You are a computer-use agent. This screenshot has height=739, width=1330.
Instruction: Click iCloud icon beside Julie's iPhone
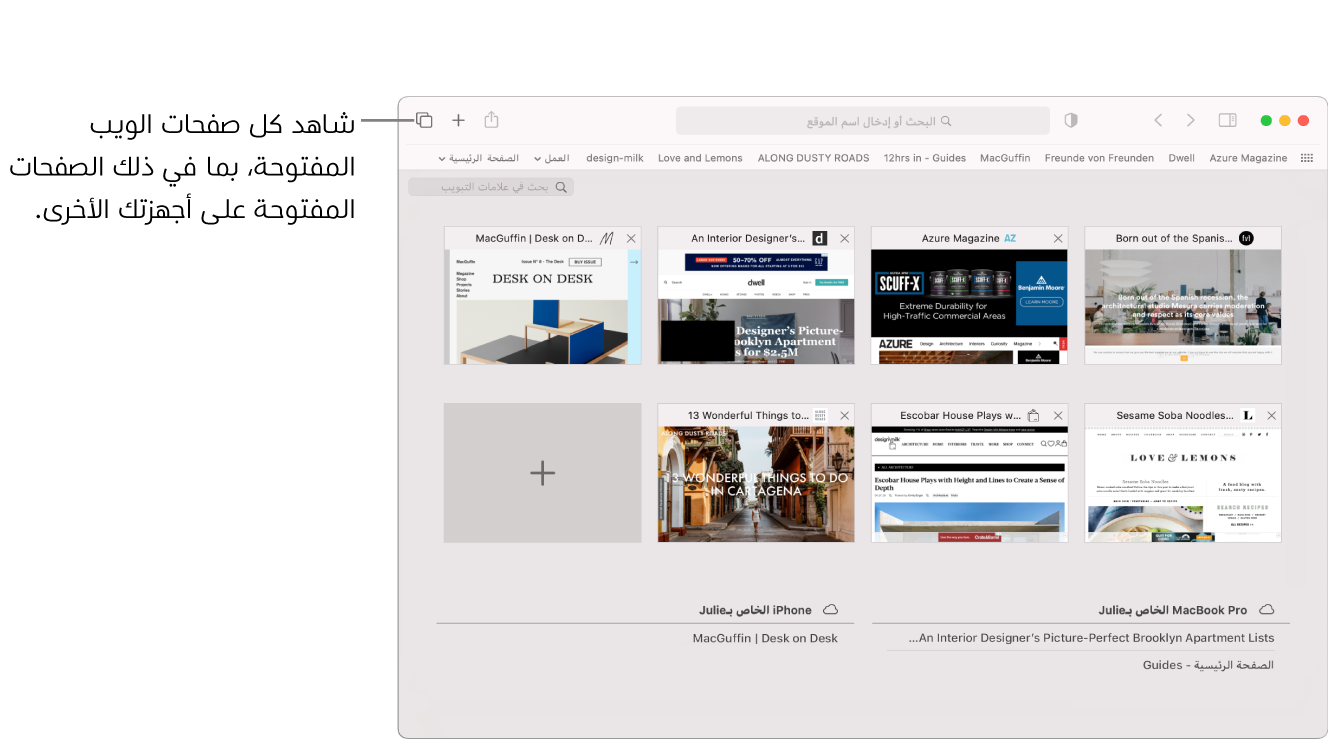(830, 610)
